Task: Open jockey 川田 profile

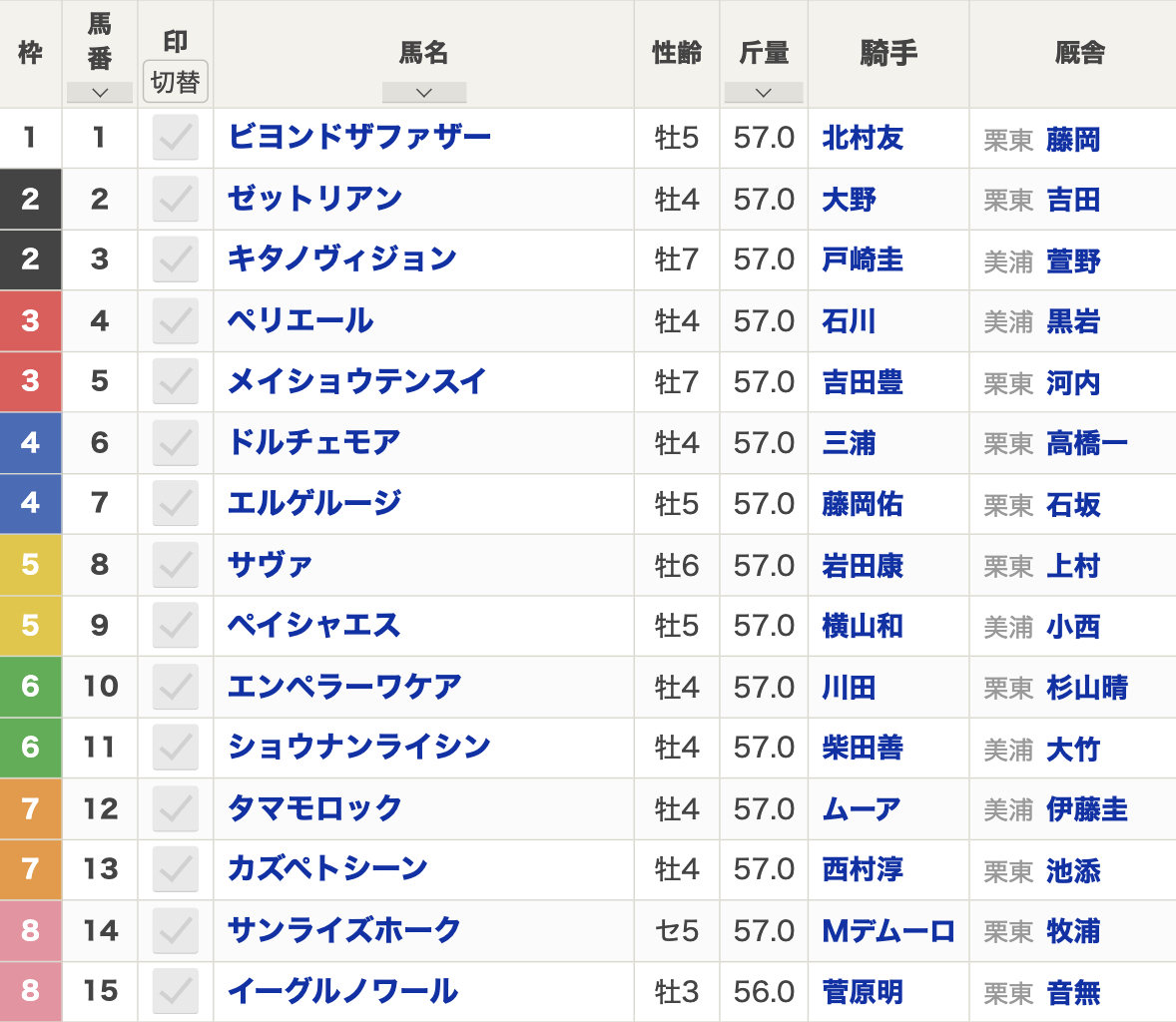Action: pyautogui.click(x=849, y=688)
